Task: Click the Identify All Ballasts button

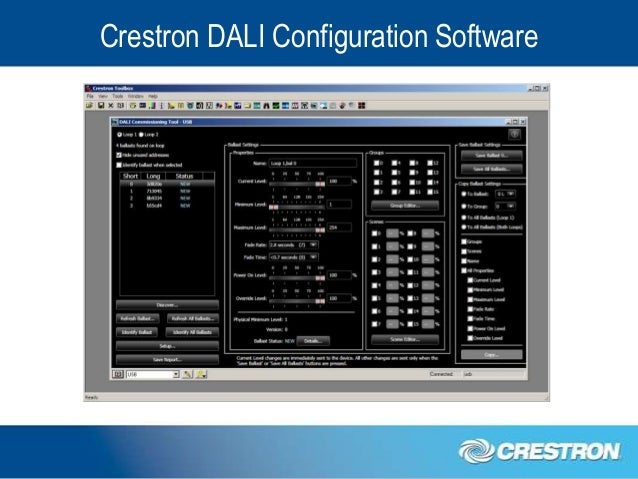Action: pyautogui.click(x=192, y=332)
